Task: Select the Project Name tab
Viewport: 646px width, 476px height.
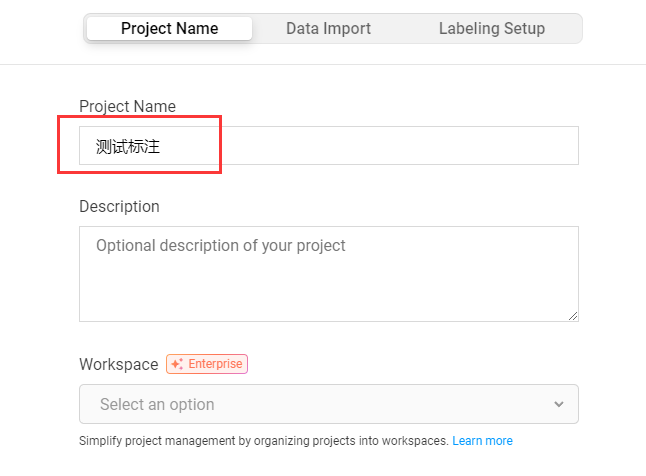Action: 169,28
